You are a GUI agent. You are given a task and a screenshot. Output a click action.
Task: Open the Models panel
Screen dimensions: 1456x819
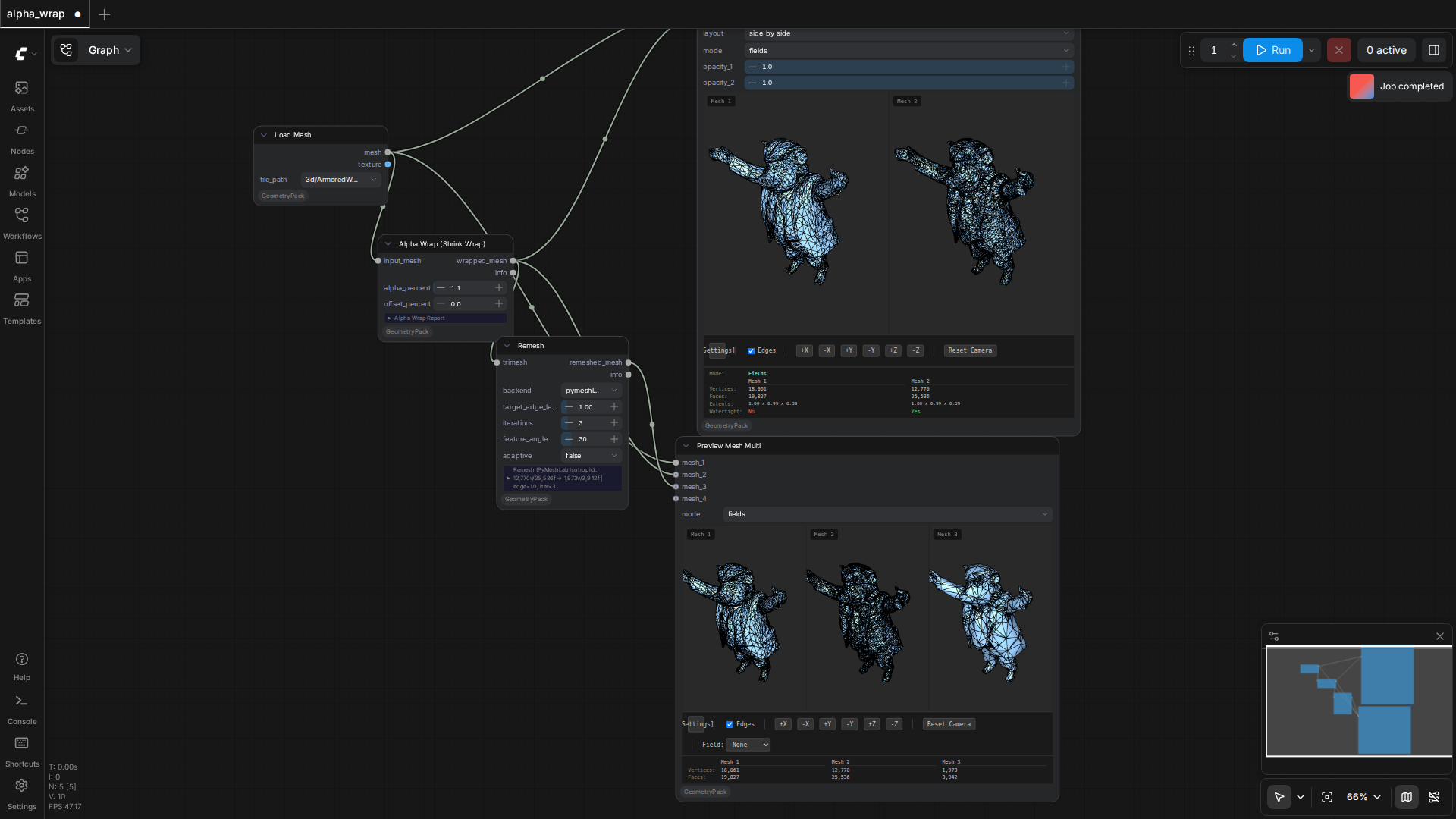22,180
